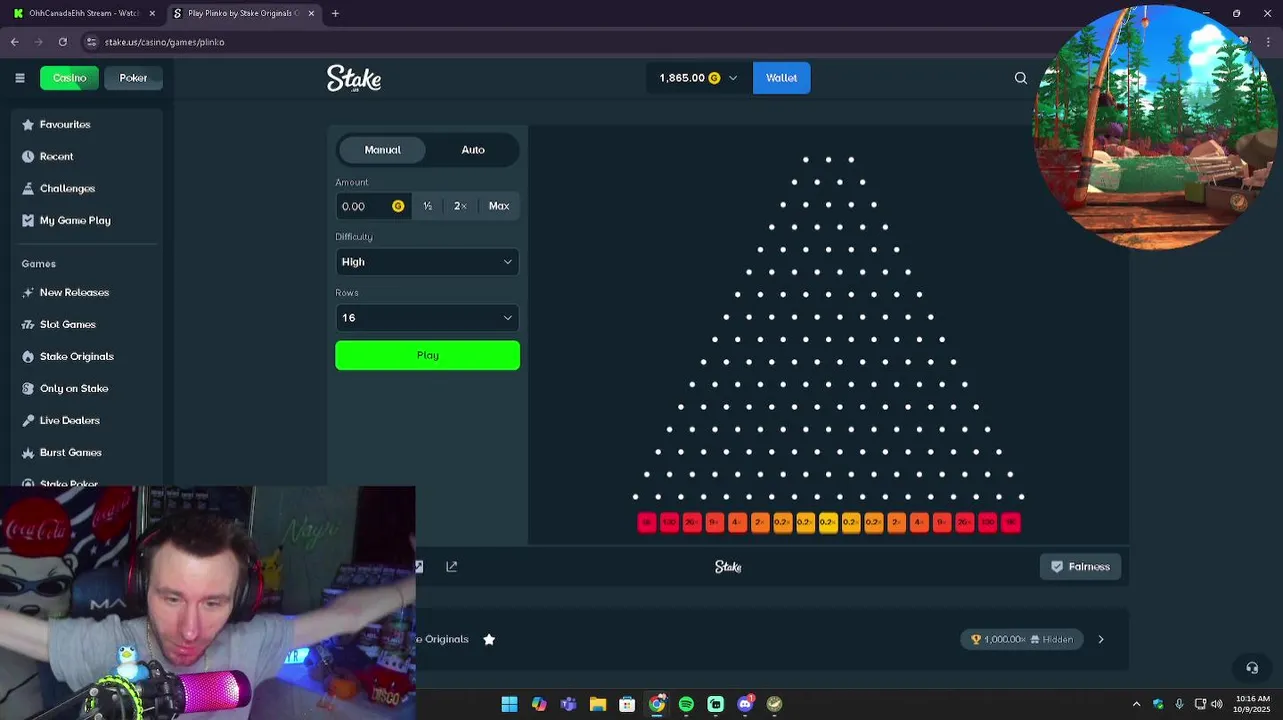Viewport: 1283px width, 720px height.
Task: Select the Play Plinko browser tab
Action: (x=243, y=13)
